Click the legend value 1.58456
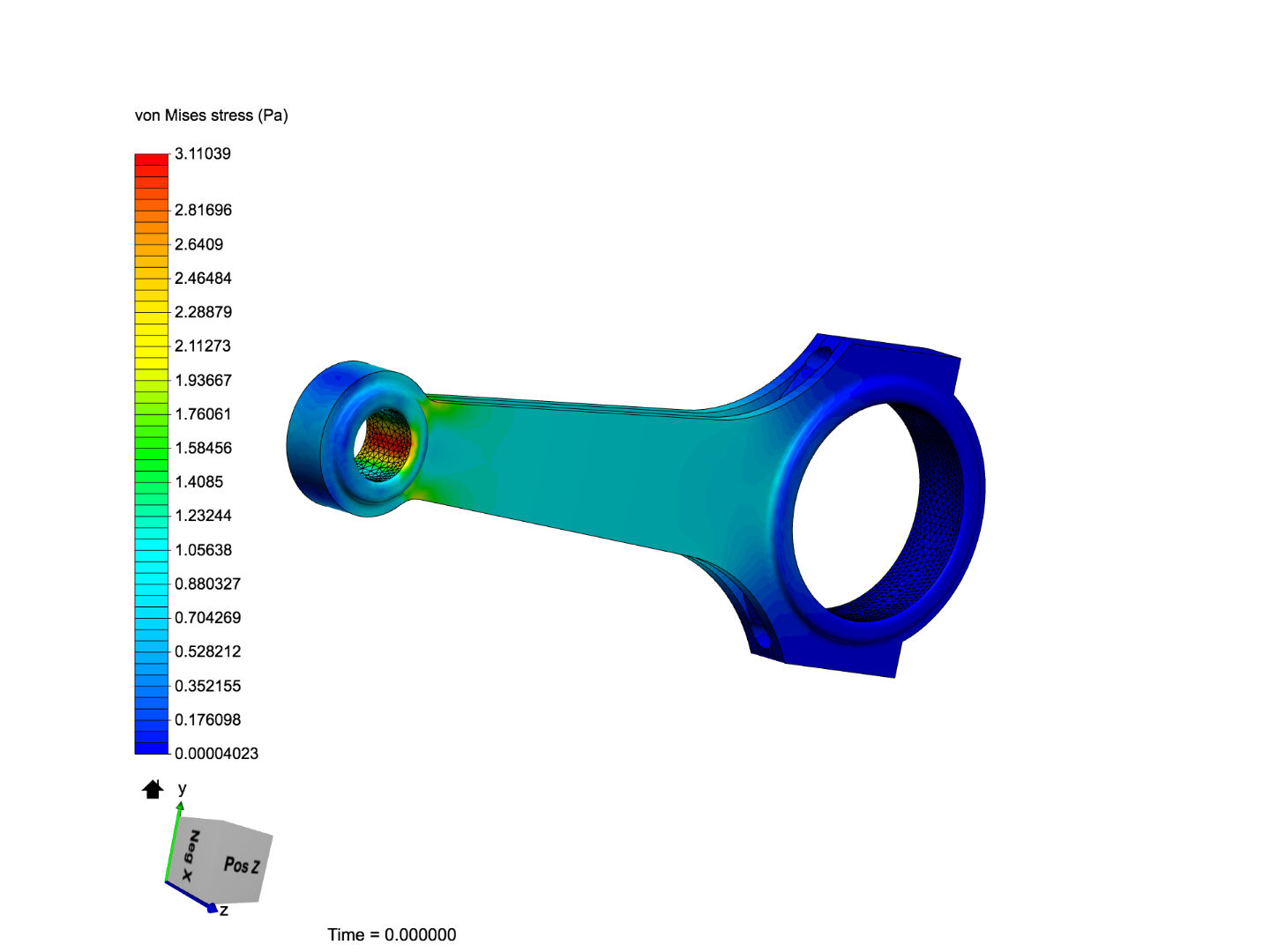Viewport: 1270px width, 952px height. tap(203, 448)
